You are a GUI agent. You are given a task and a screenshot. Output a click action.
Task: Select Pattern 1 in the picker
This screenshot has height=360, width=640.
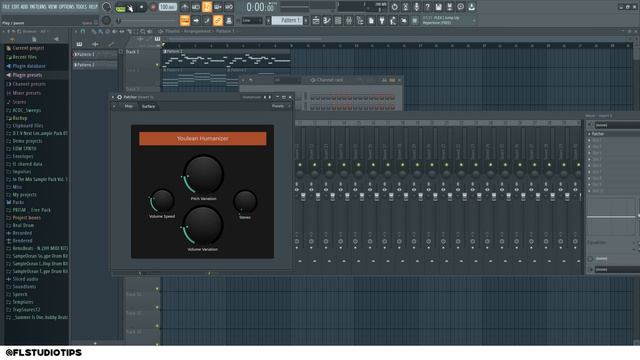point(94,54)
